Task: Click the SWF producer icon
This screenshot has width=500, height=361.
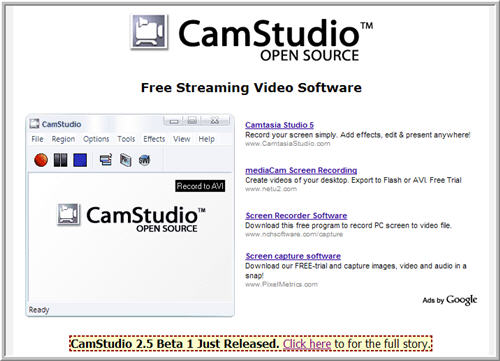Action: [144, 160]
